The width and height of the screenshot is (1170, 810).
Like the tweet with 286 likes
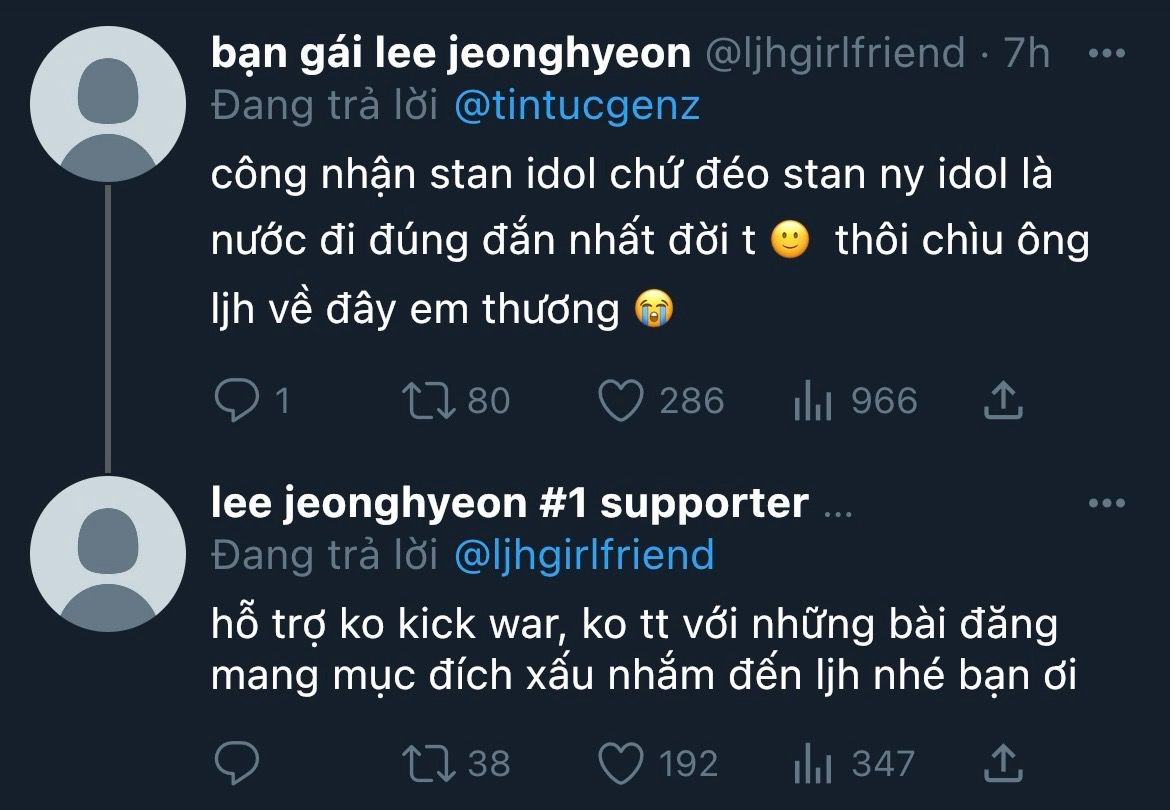pyautogui.click(x=619, y=401)
